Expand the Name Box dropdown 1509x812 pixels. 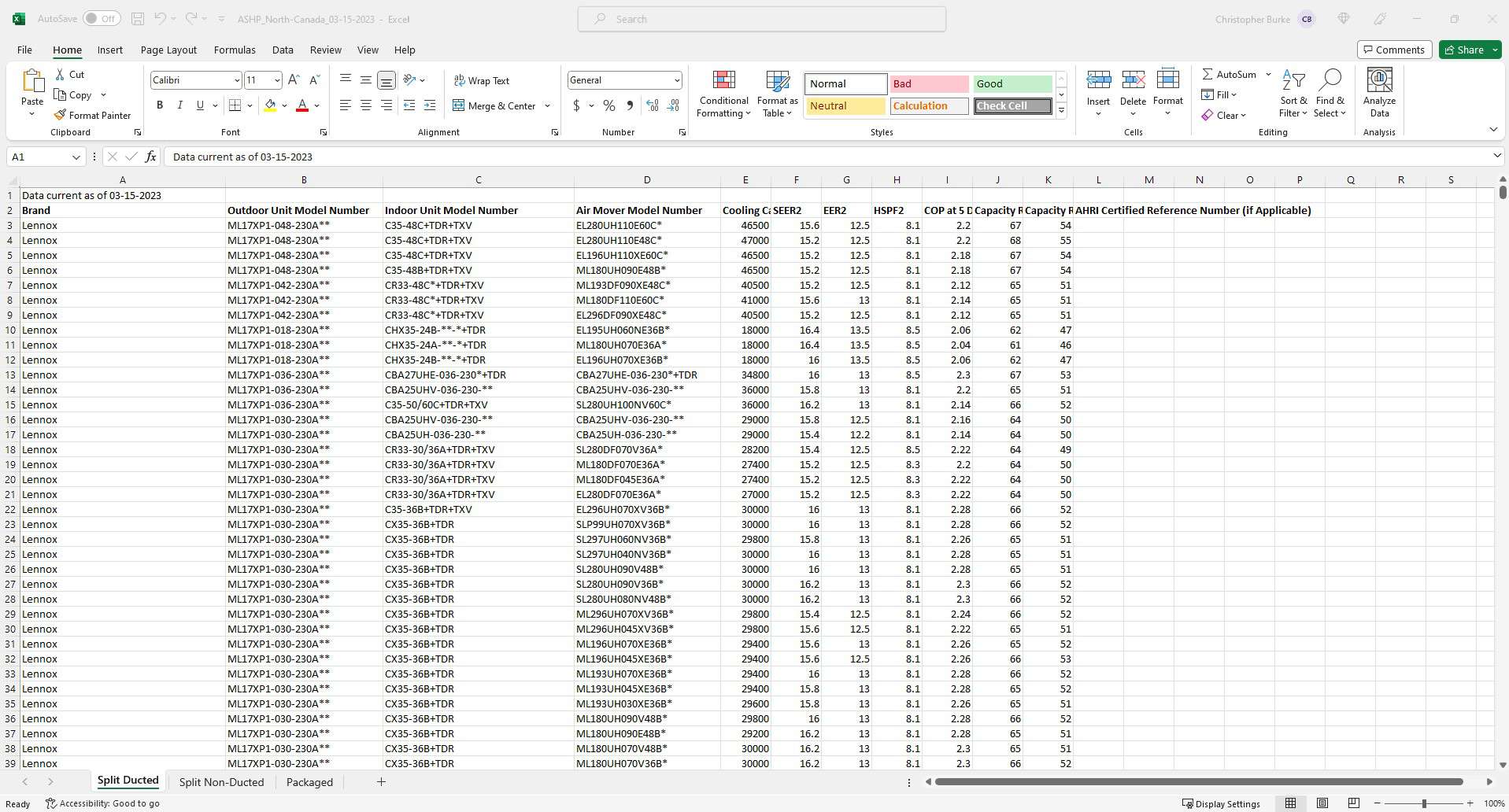pyautogui.click(x=76, y=157)
